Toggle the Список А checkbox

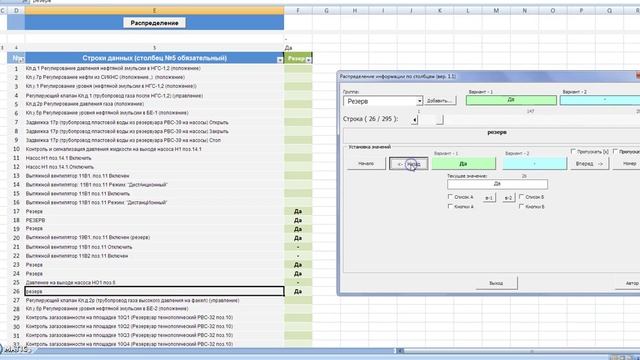[x=451, y=197]
